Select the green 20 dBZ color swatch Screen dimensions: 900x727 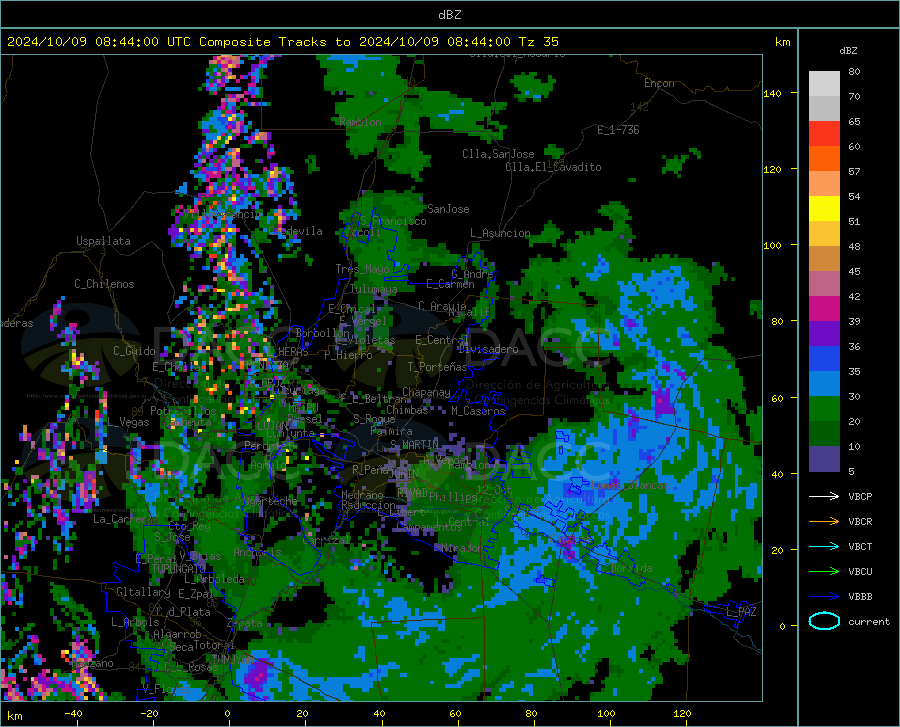[x=824, y=409]
